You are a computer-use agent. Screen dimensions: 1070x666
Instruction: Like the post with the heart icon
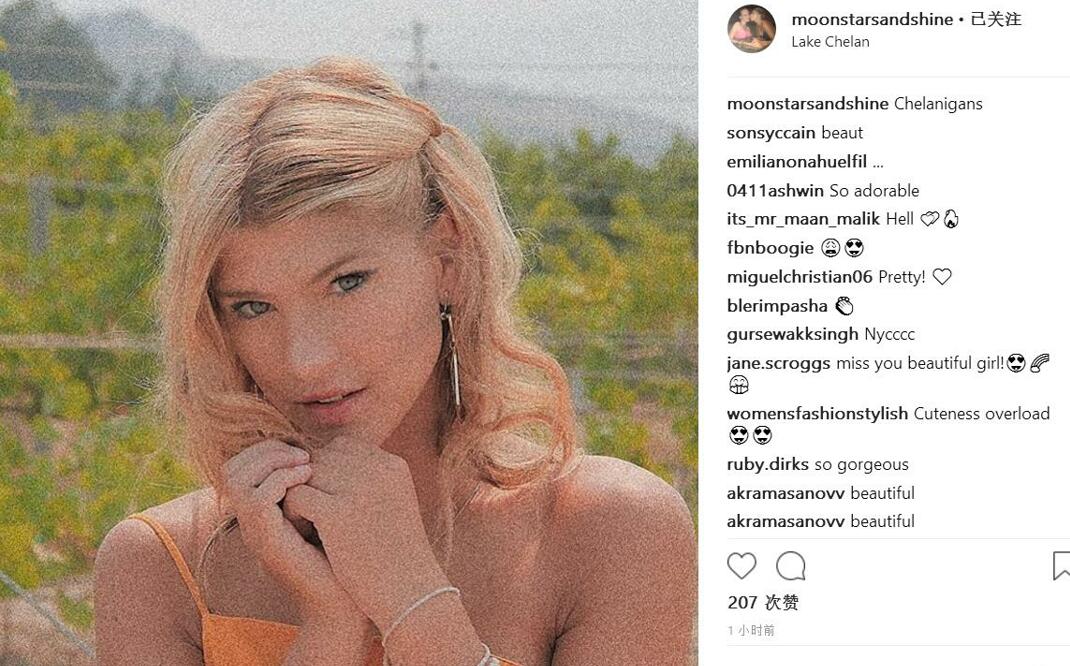click(x=742, y=566)
